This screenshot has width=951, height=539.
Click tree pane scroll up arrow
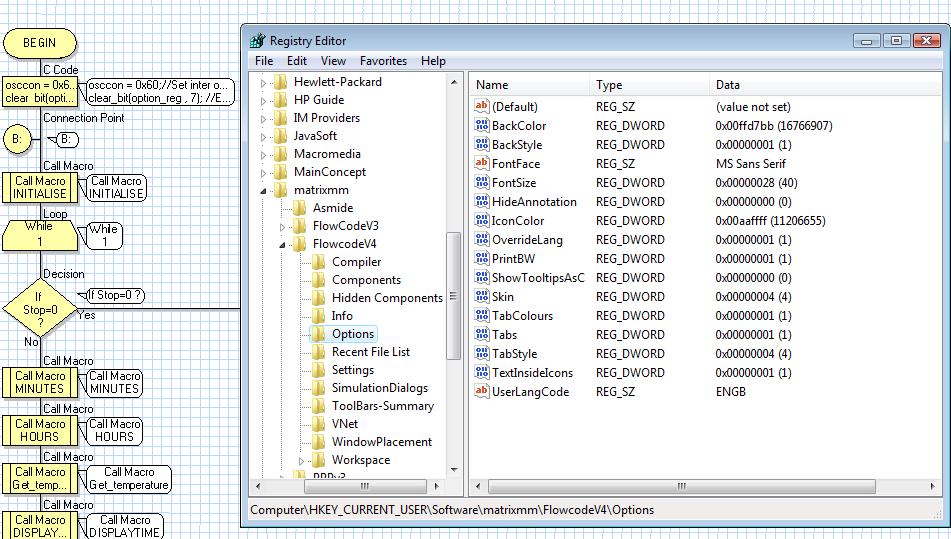(x=454, y=82)
